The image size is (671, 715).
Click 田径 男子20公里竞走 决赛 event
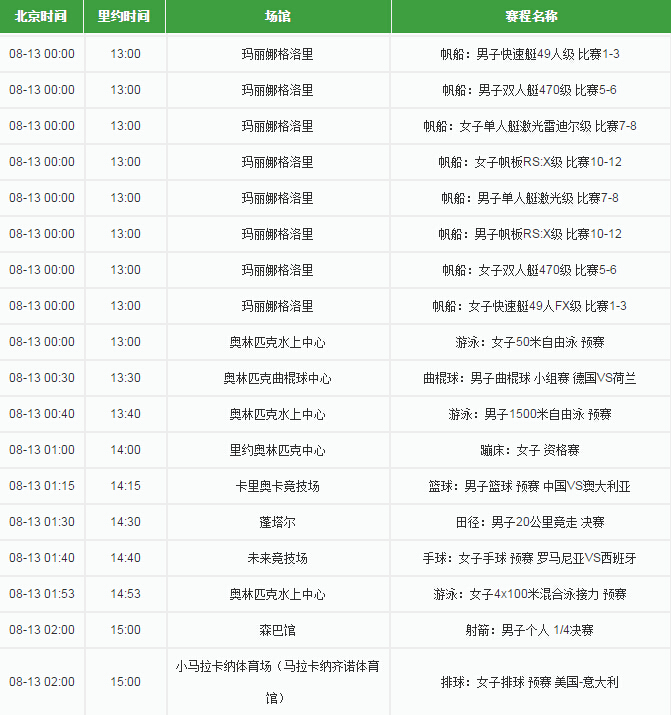click(x=530, y=522)
